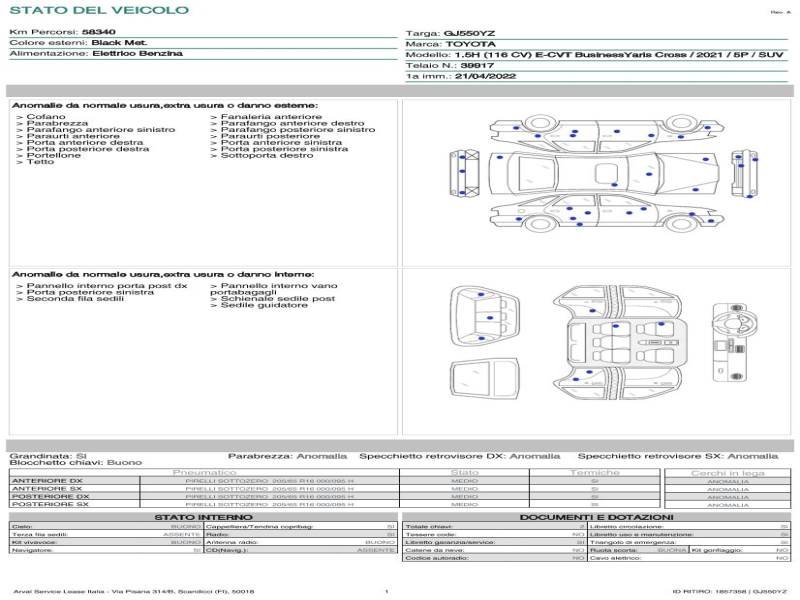The height and width of the screenshot is (600, 800).
Task: Click the narrow car diagram beside the exterior top view's bonnet end
Action: (744, 174)
